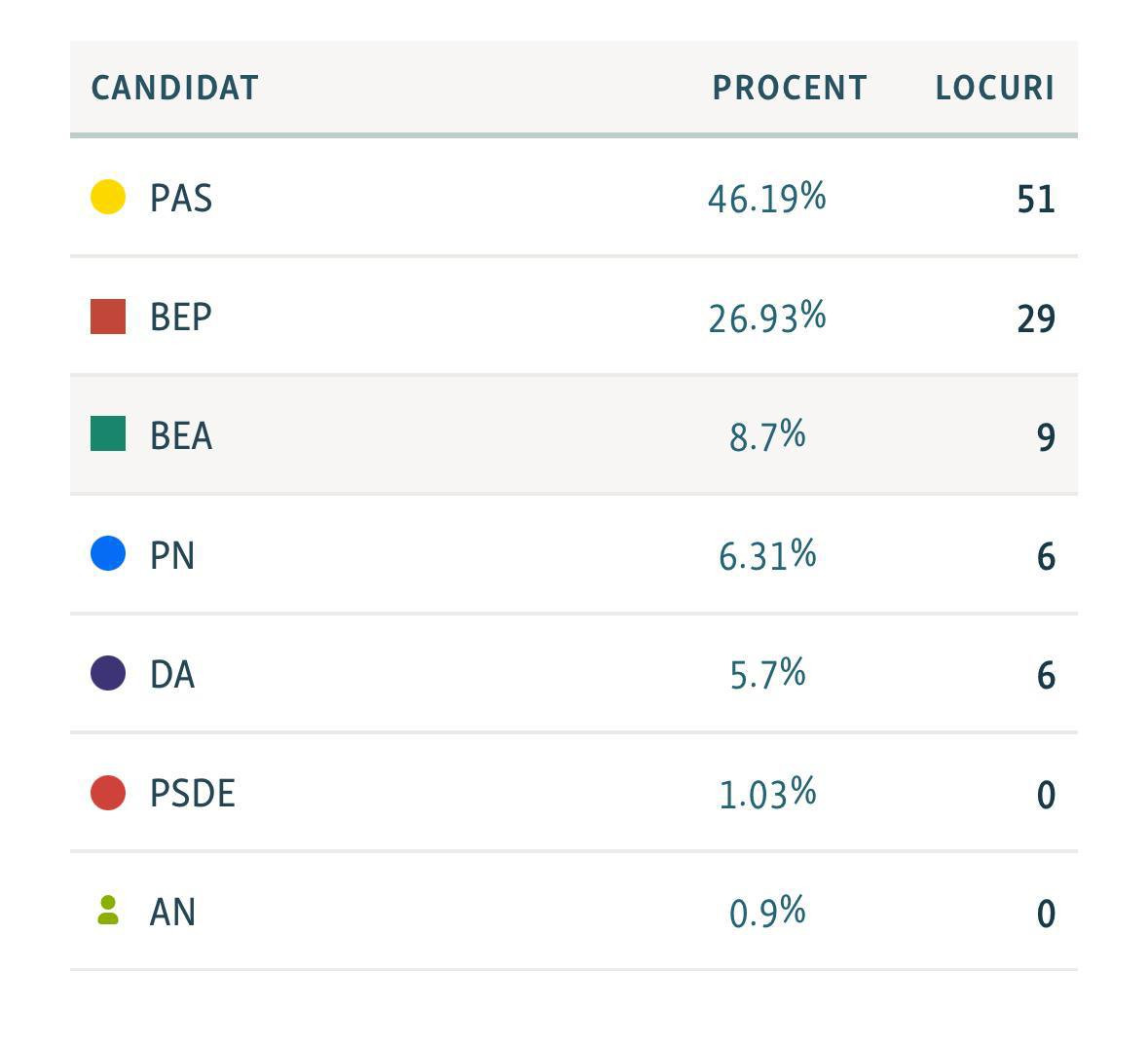The image size is (1148, 1047).
Task: Click the red circle icon for PSDE
Action: click(x=108, y=793)
